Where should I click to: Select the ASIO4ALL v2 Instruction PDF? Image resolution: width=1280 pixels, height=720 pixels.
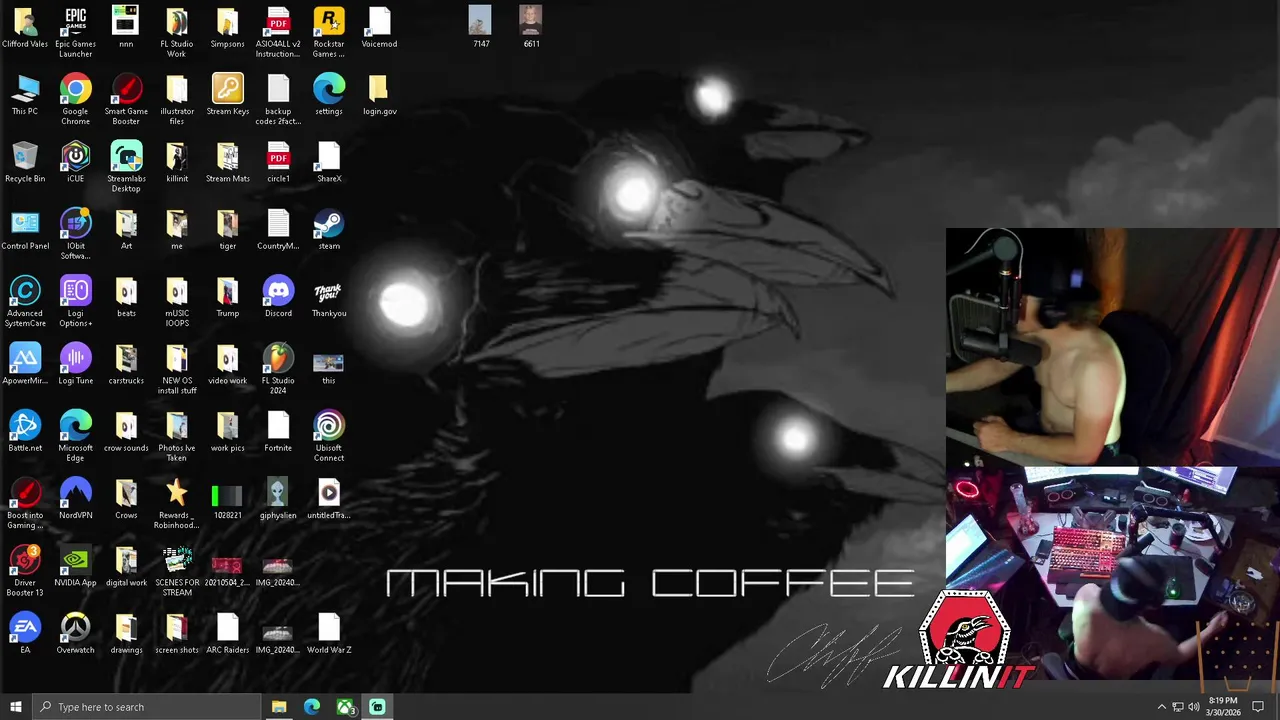[x=278, y=22]
